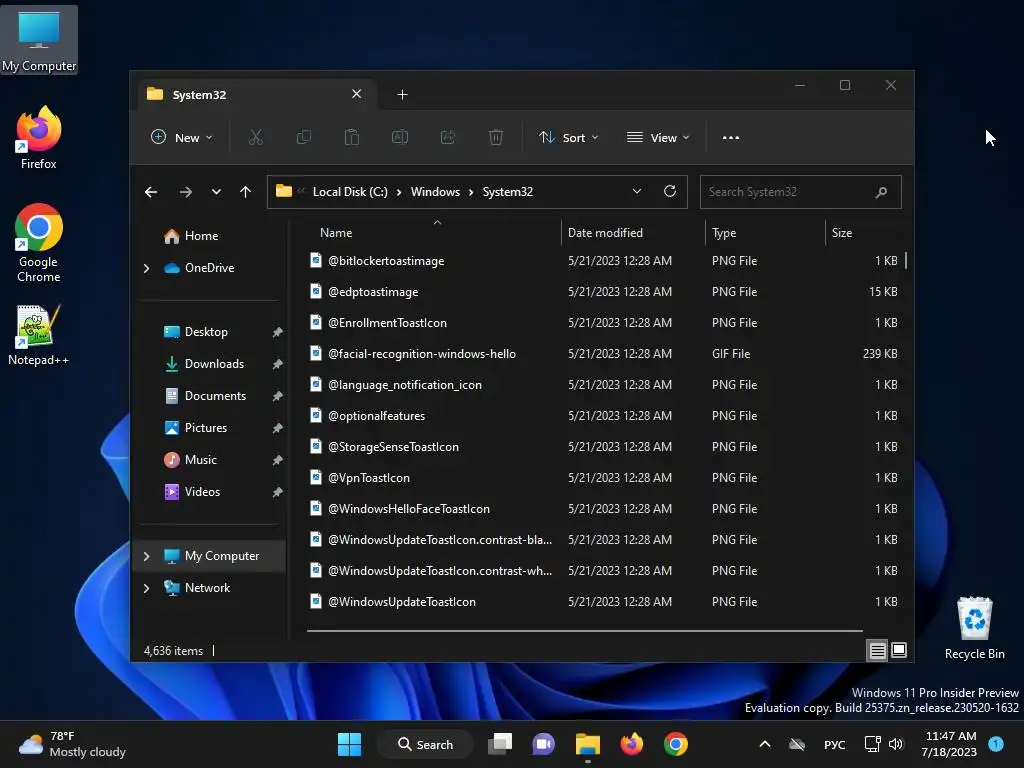Launch Chrome from the taskbar
Viewport: 1024px width, 768px height.
(x=675, y=744)
